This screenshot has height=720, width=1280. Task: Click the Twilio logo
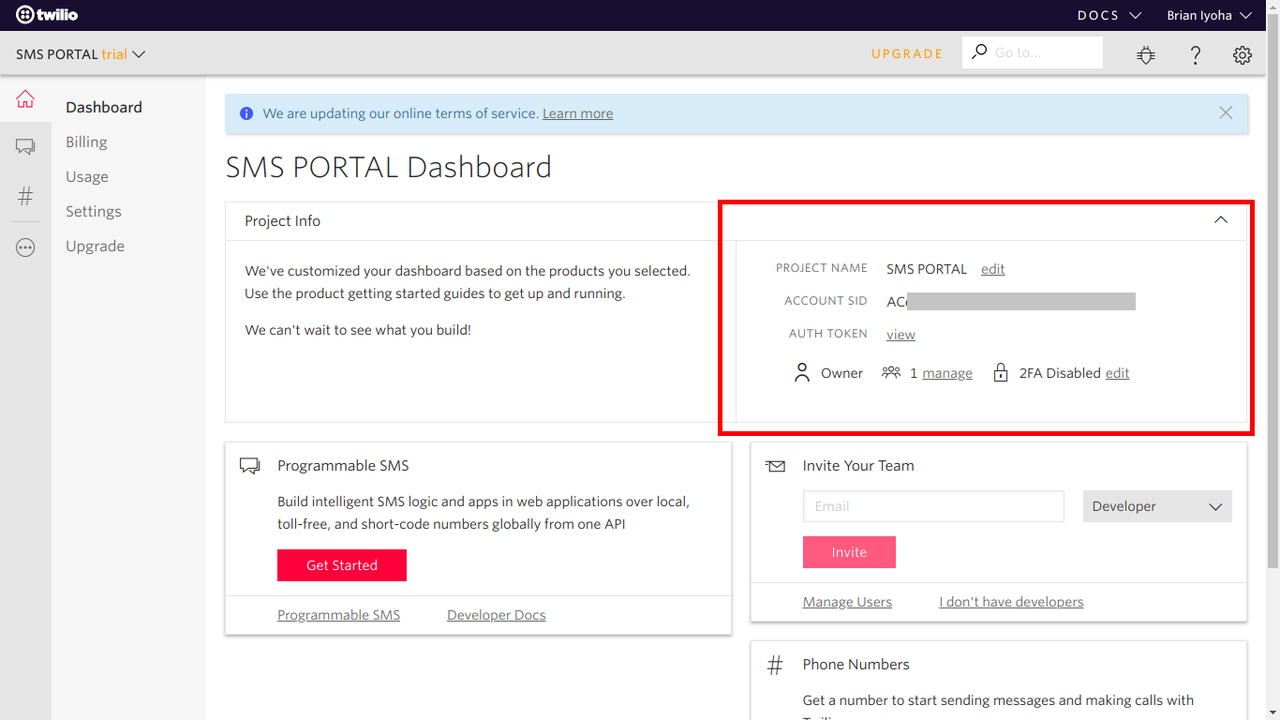(x=47, y=15)
